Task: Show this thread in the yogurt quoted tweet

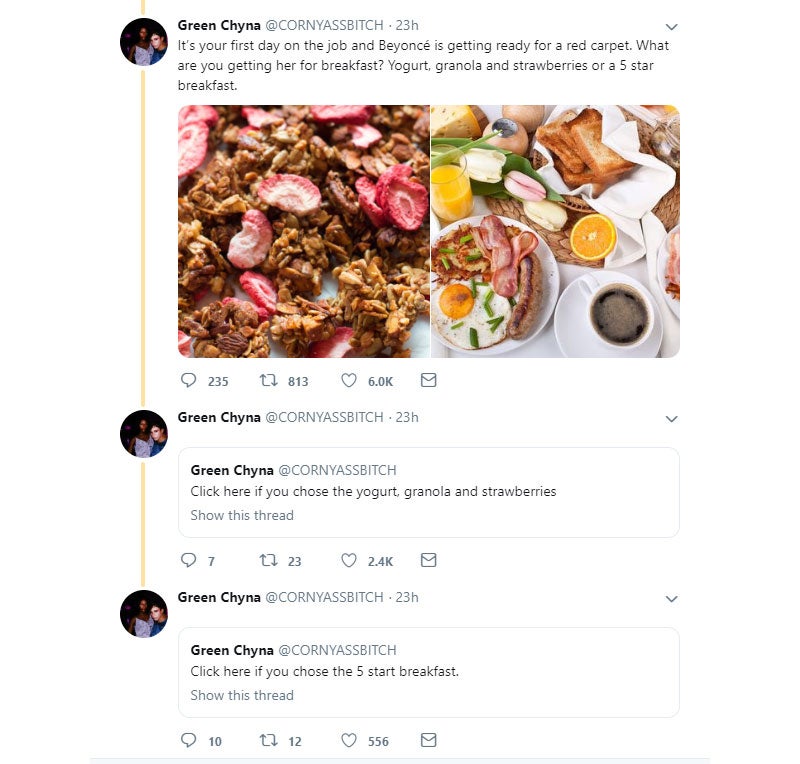Action: pos(242,516)
